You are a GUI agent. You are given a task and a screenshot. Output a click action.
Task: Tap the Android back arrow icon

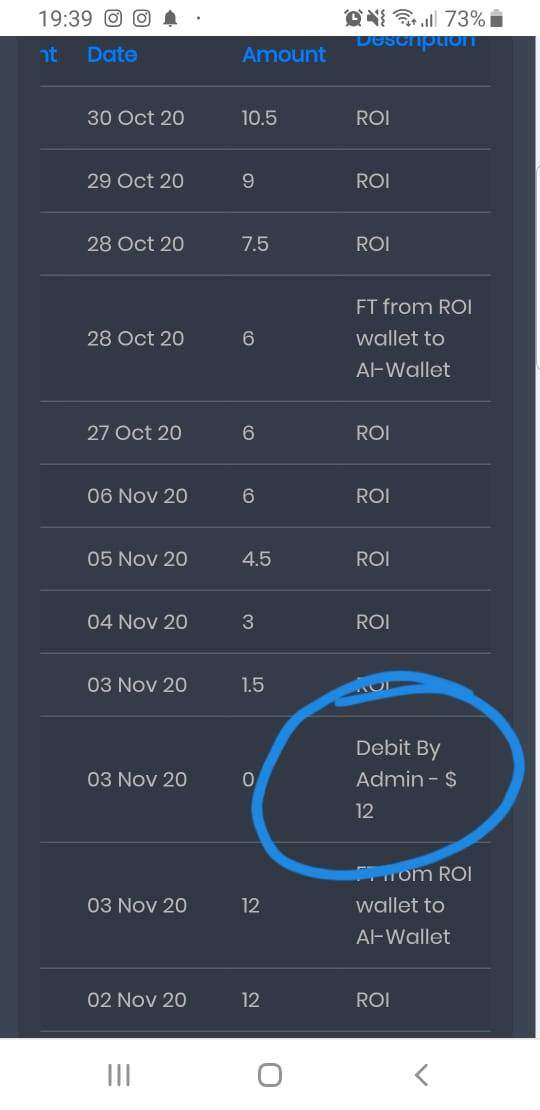tap(421, 1075)
